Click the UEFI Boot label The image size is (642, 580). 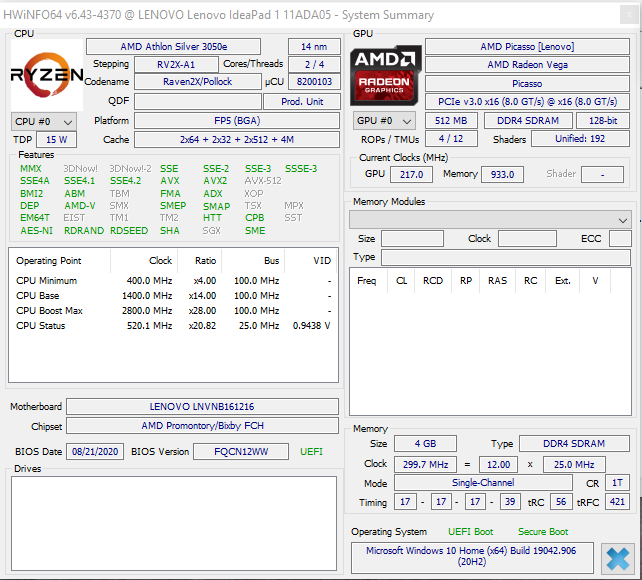tap(470, 532)
